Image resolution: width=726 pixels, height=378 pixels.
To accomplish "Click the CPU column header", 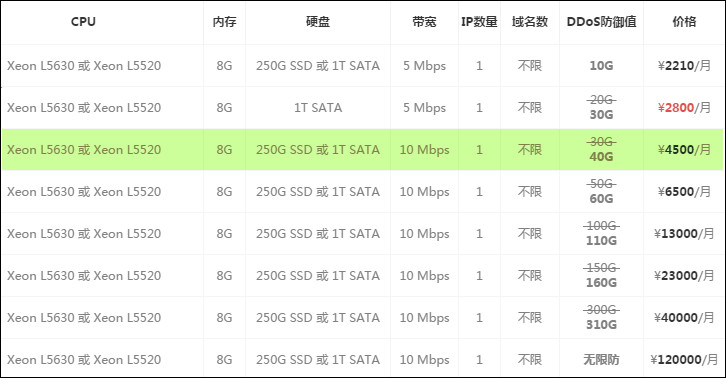I will click(83, 22).
